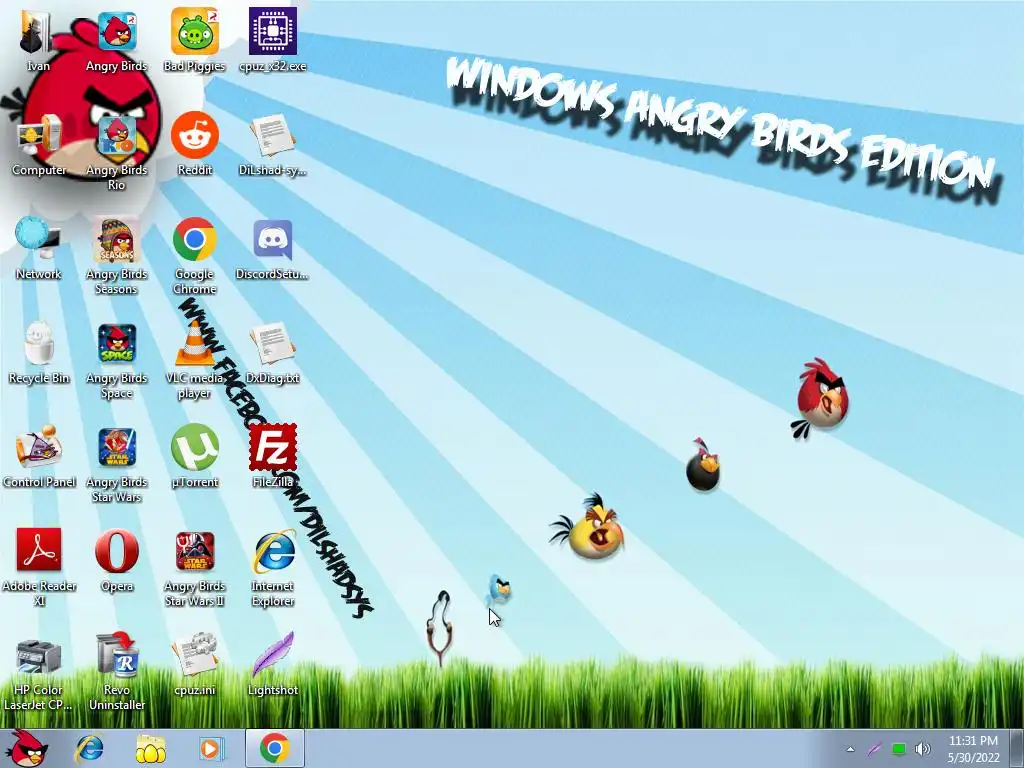Image resolution: width=1024 pixels, height=768 pixels.
Task: Open the Google Chrome desktop shortcut
Action: coord(195,240)
